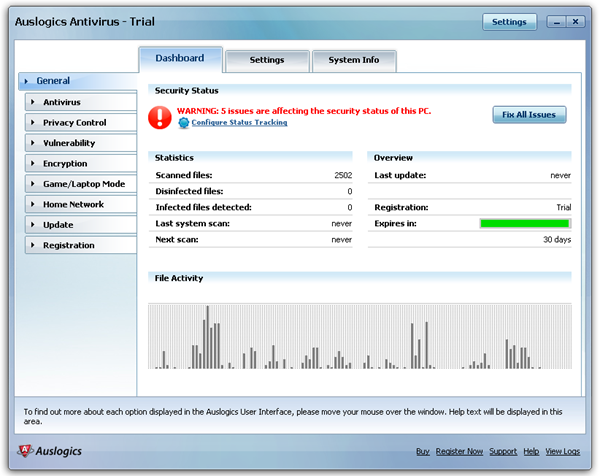
Task: Click the Last update label
Action: (400, 175)
